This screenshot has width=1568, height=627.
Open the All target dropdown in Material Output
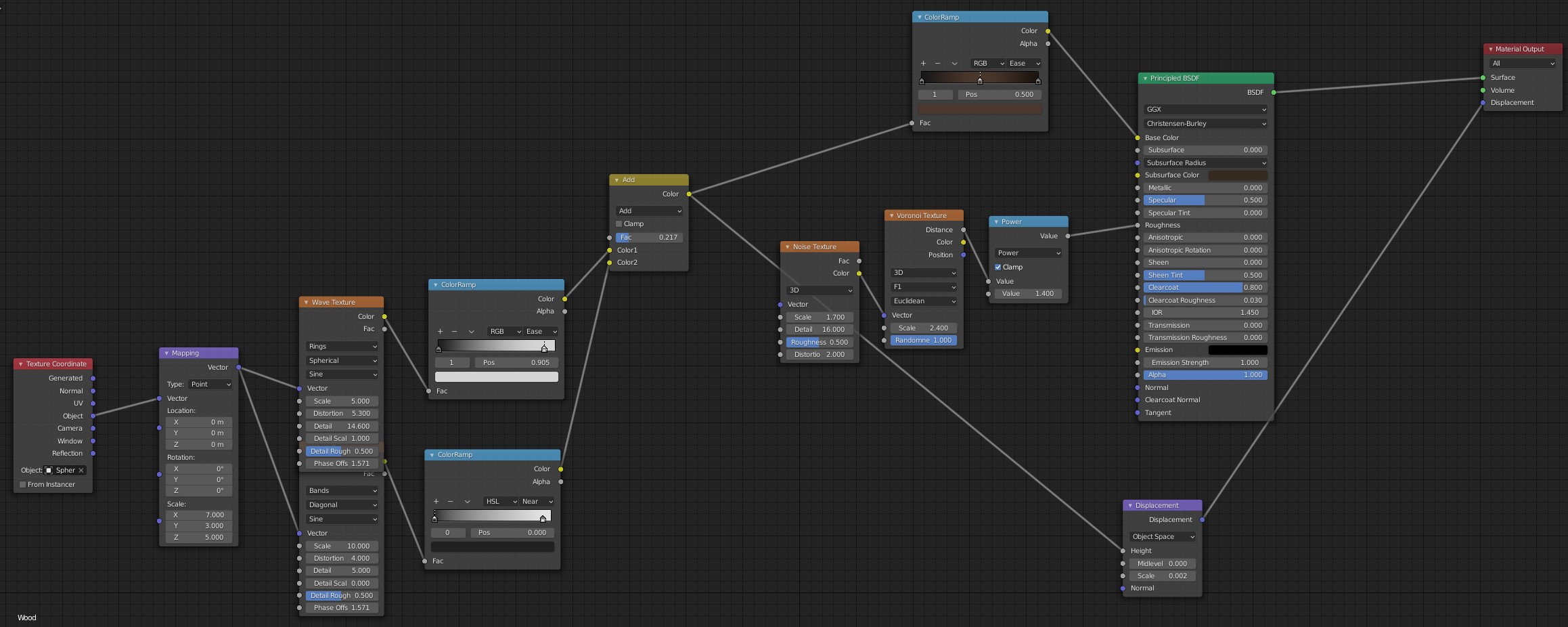pyautogui.click(x=1522, y=63)
